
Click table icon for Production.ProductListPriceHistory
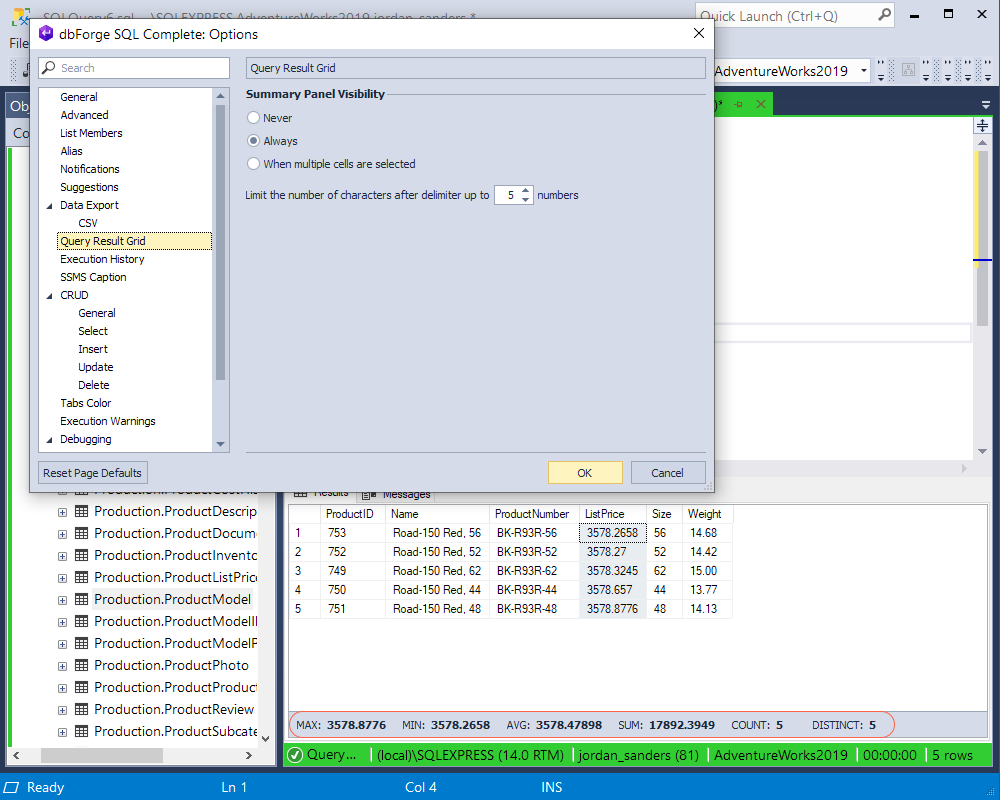pyautogui.click(x=82, y=577)
